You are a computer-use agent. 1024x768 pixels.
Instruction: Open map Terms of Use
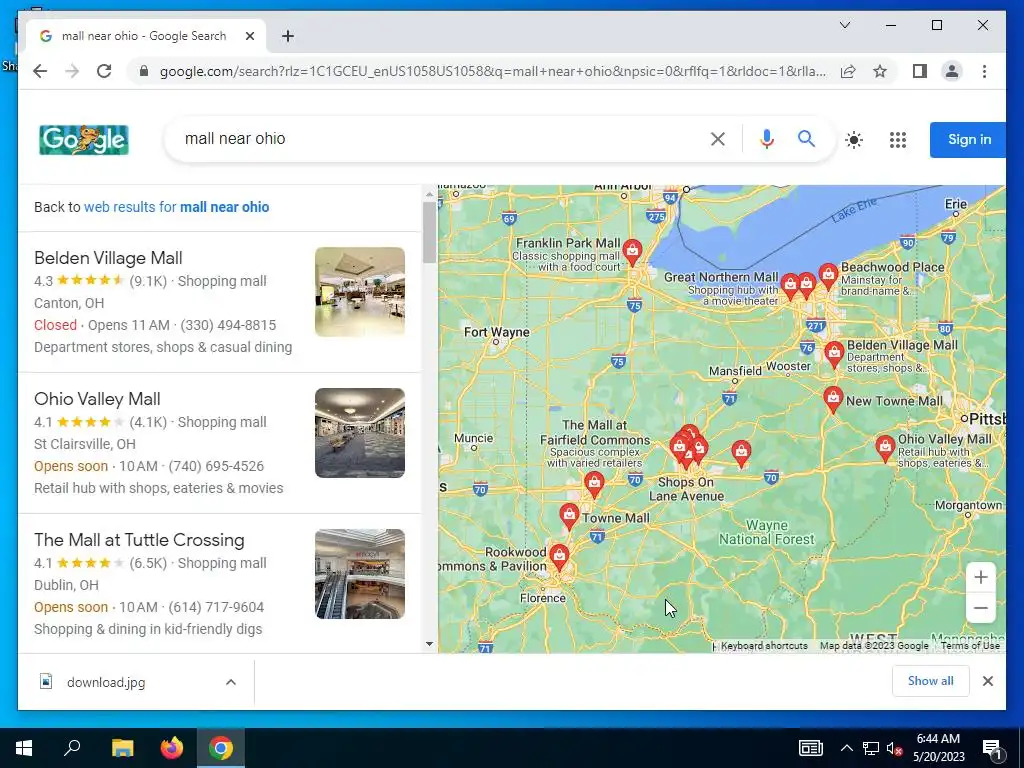coord(970,646)
